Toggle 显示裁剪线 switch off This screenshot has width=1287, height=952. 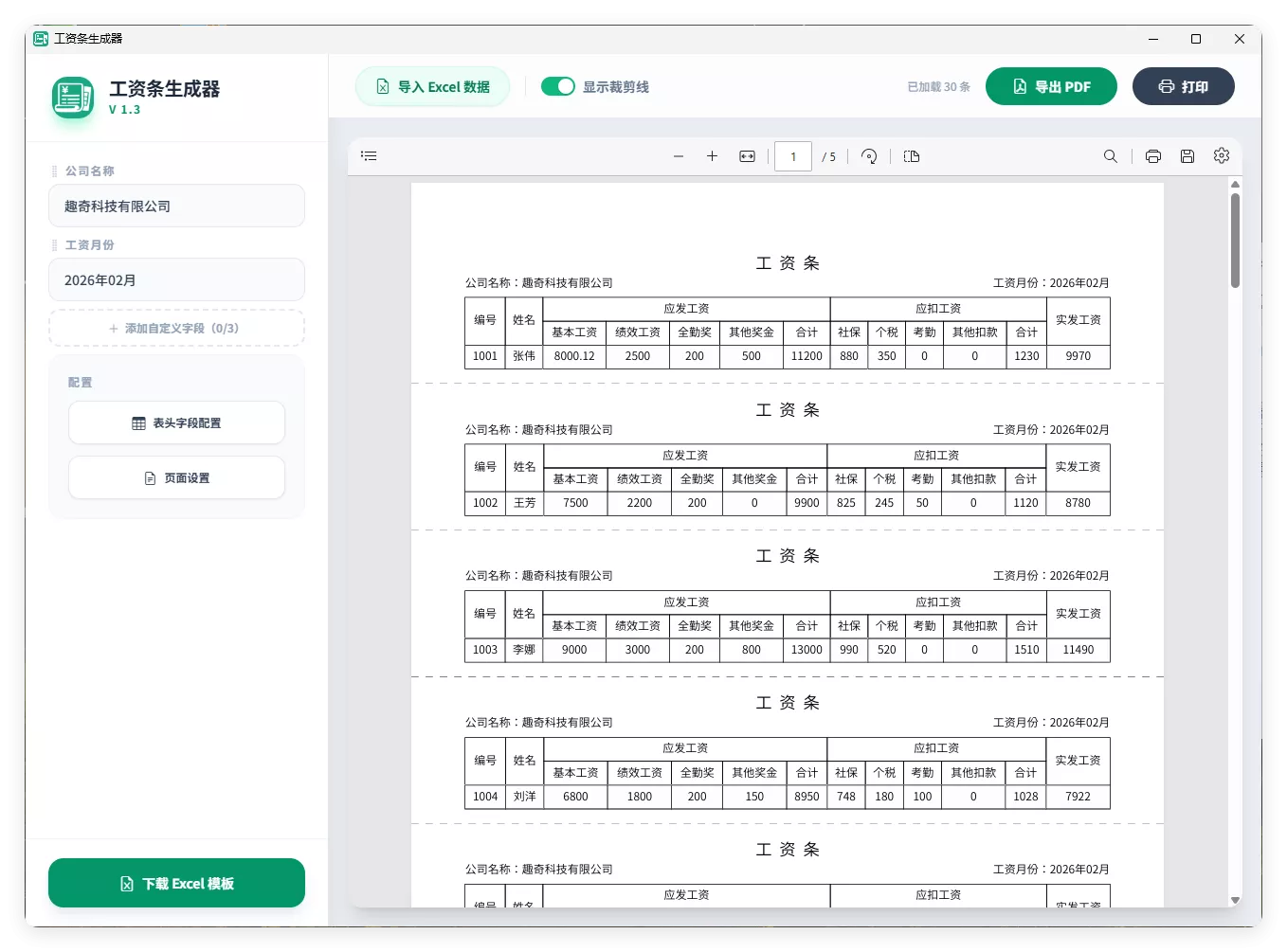[x=558, y=85]
